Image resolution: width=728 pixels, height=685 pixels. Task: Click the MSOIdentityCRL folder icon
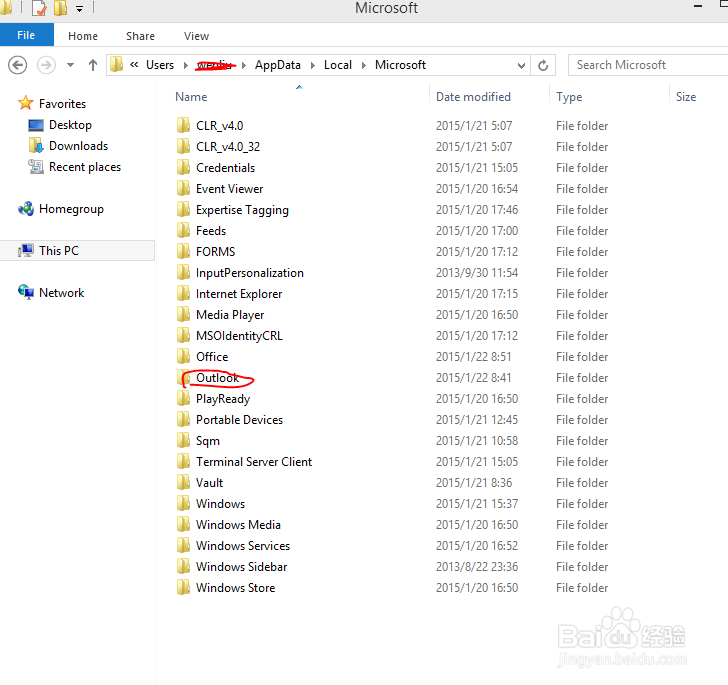(x=183, y=336)
